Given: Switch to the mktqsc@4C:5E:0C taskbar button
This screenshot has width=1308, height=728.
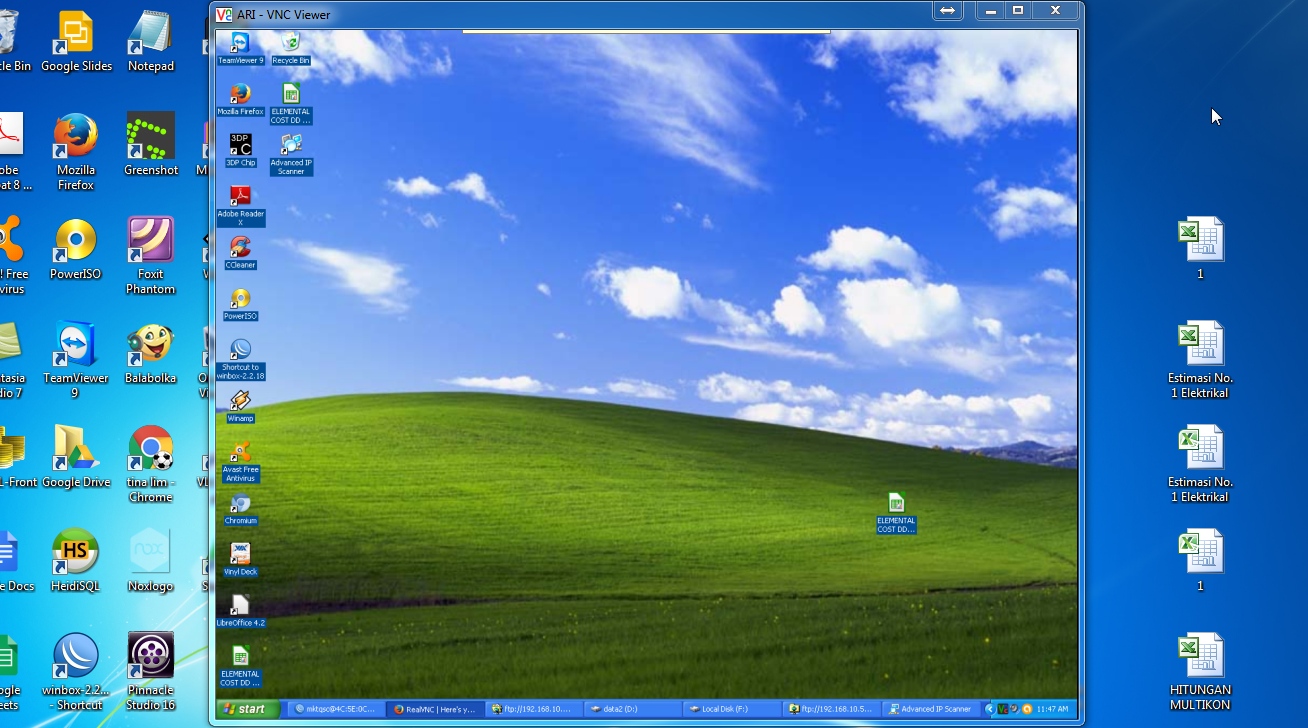Looking at the screenshot, I should pyautogui.click(x=336, y=709).
